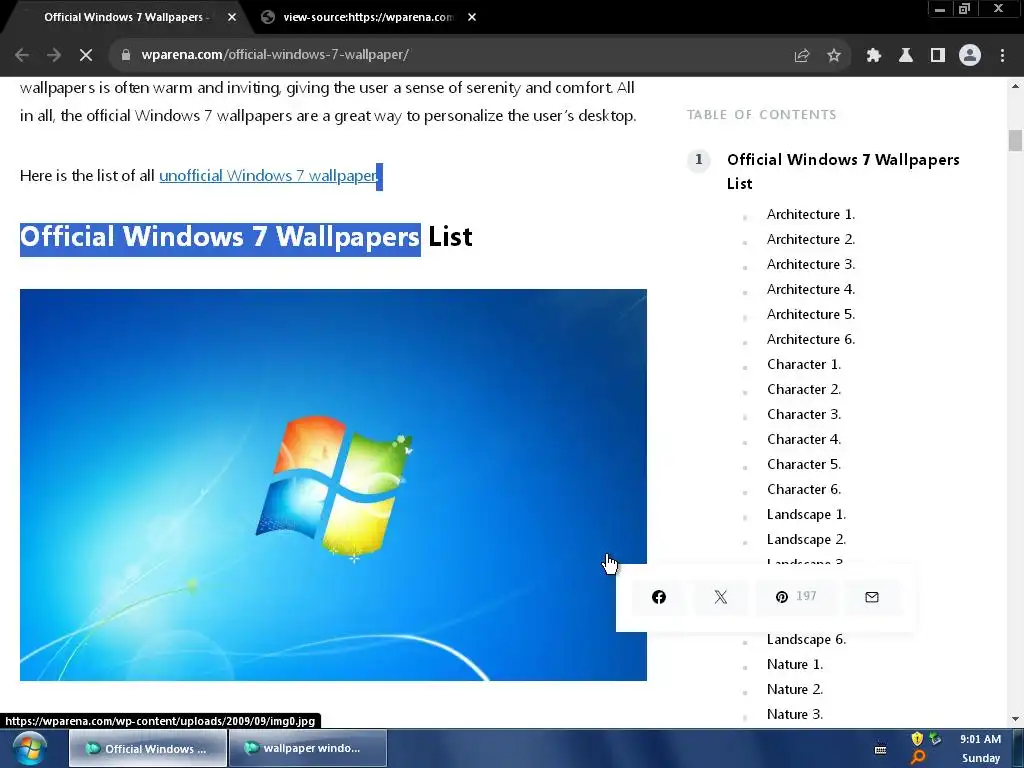Viewport: 1024px width, 768px height.
Task: Open the user profile avatar
Action: coord(970,55)
